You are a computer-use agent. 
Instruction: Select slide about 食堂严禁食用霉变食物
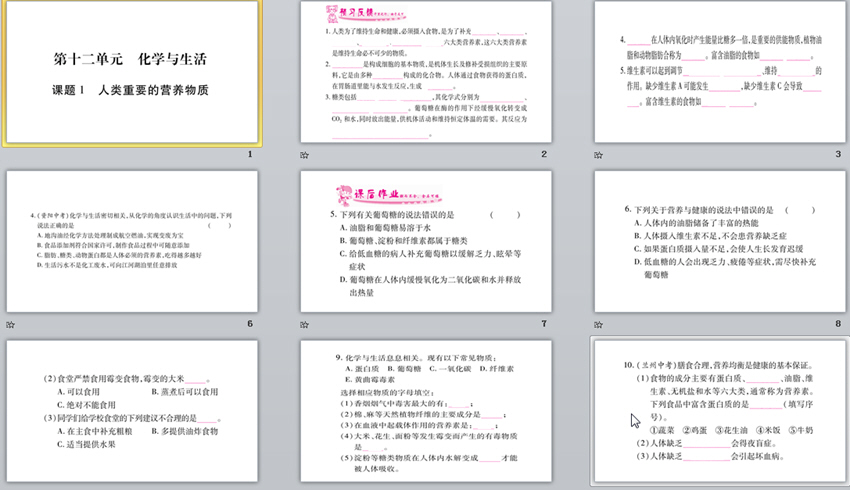[129, 412]
